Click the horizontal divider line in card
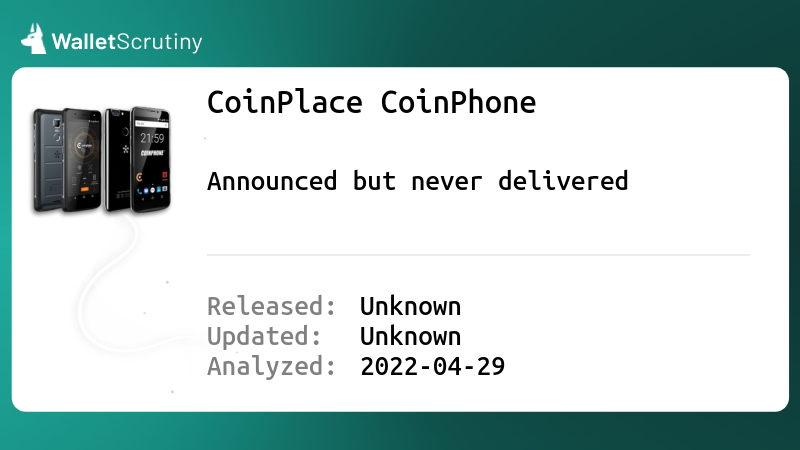Image resolution: width=800 pixels, height=450 pixels. [x=478, y=255]
